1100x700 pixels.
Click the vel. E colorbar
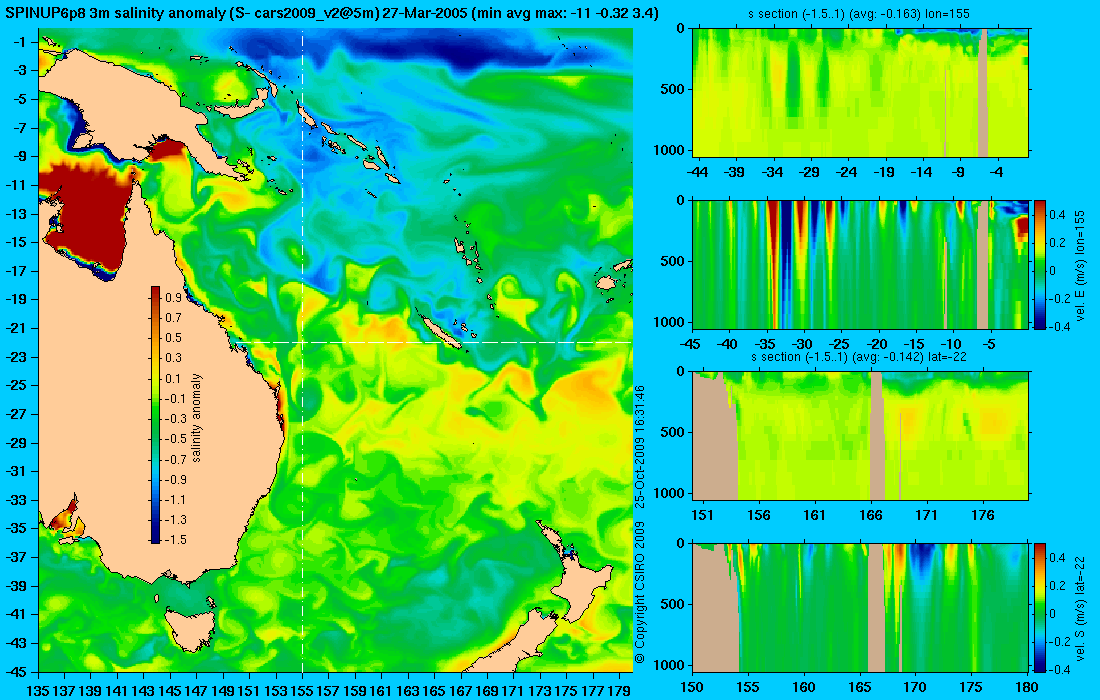coord(1039,264)
